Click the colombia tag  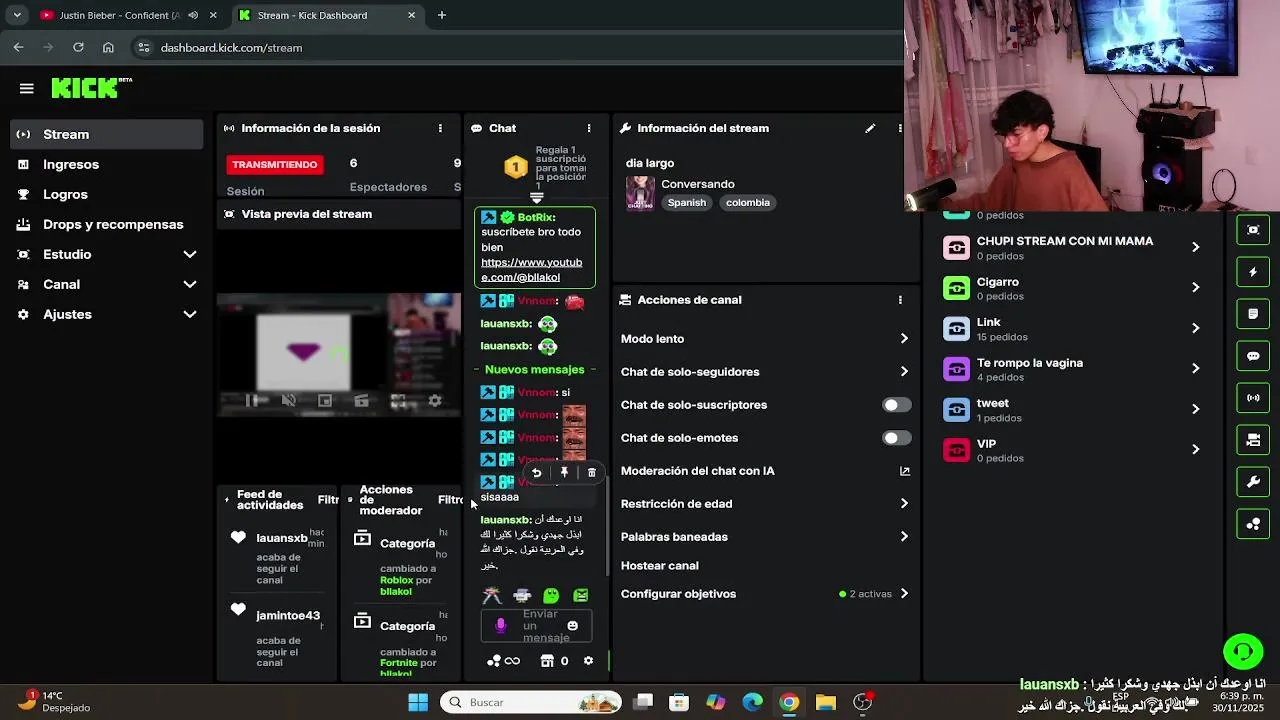[748, 203]
